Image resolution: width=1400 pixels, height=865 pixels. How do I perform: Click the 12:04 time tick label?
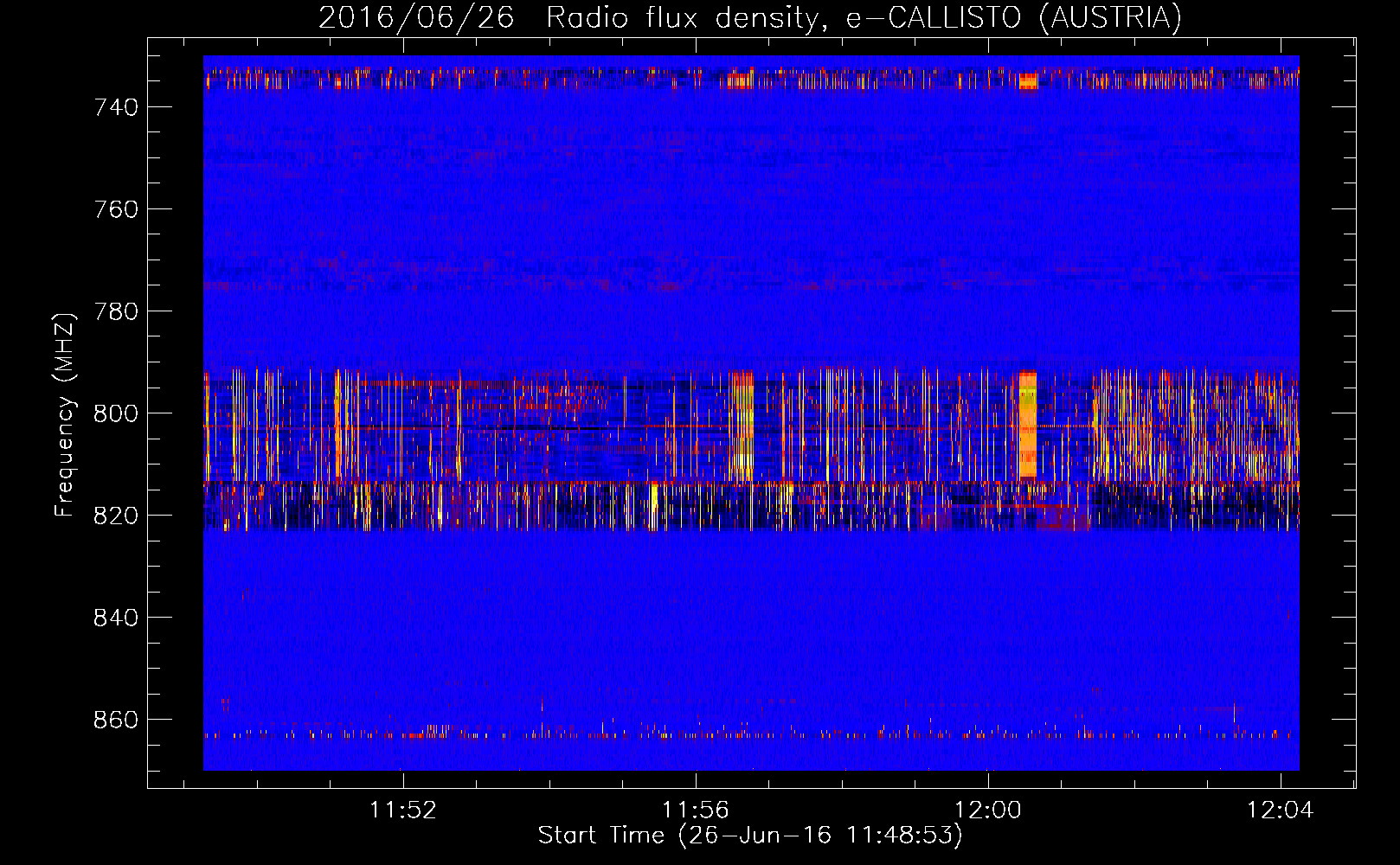click(1280, 811)
